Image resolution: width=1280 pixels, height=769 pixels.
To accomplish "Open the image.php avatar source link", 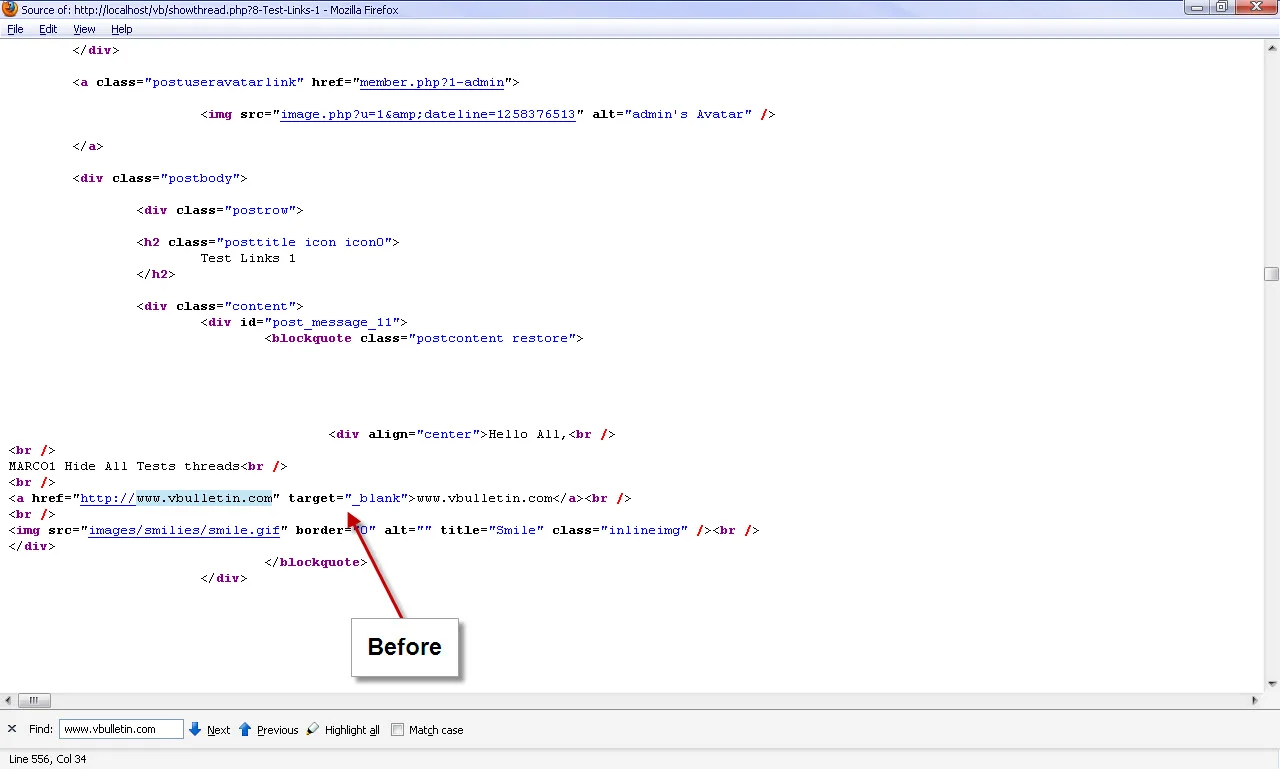I will 427,114.
